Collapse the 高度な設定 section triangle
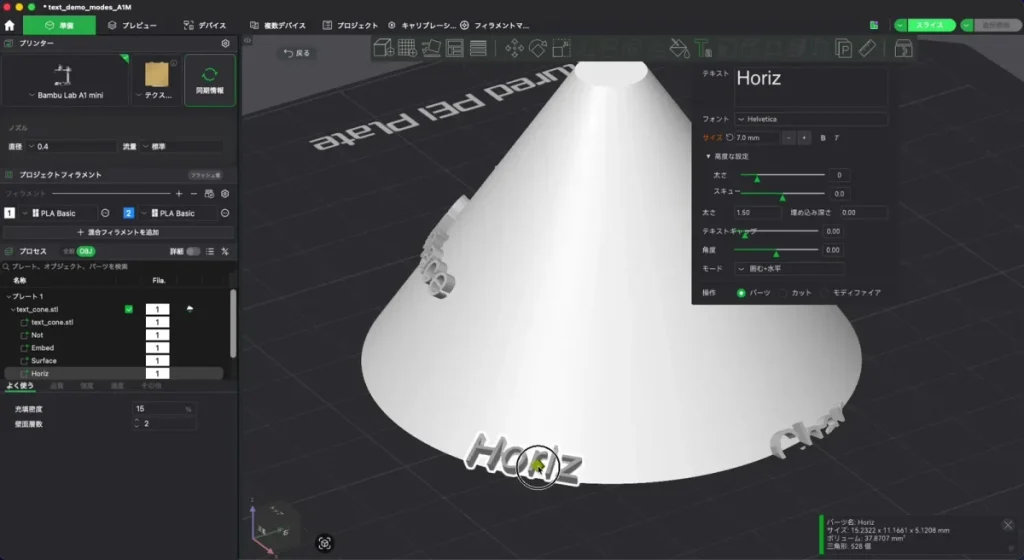This screenshot has width=1024, height=560. [708, 157]
